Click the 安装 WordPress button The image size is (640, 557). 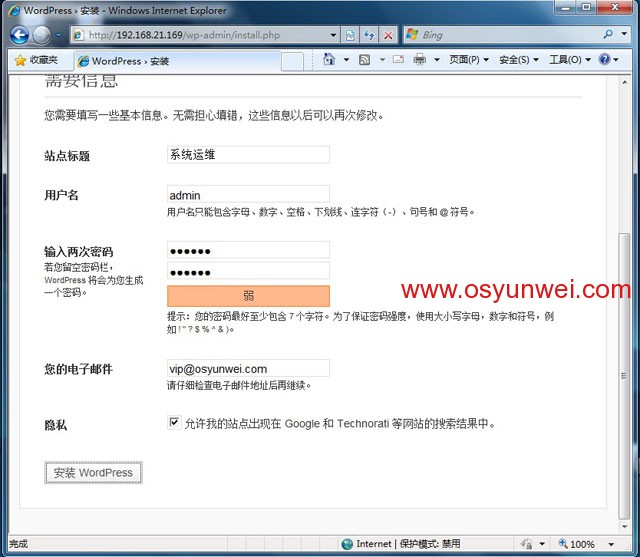tap(93, 473)
